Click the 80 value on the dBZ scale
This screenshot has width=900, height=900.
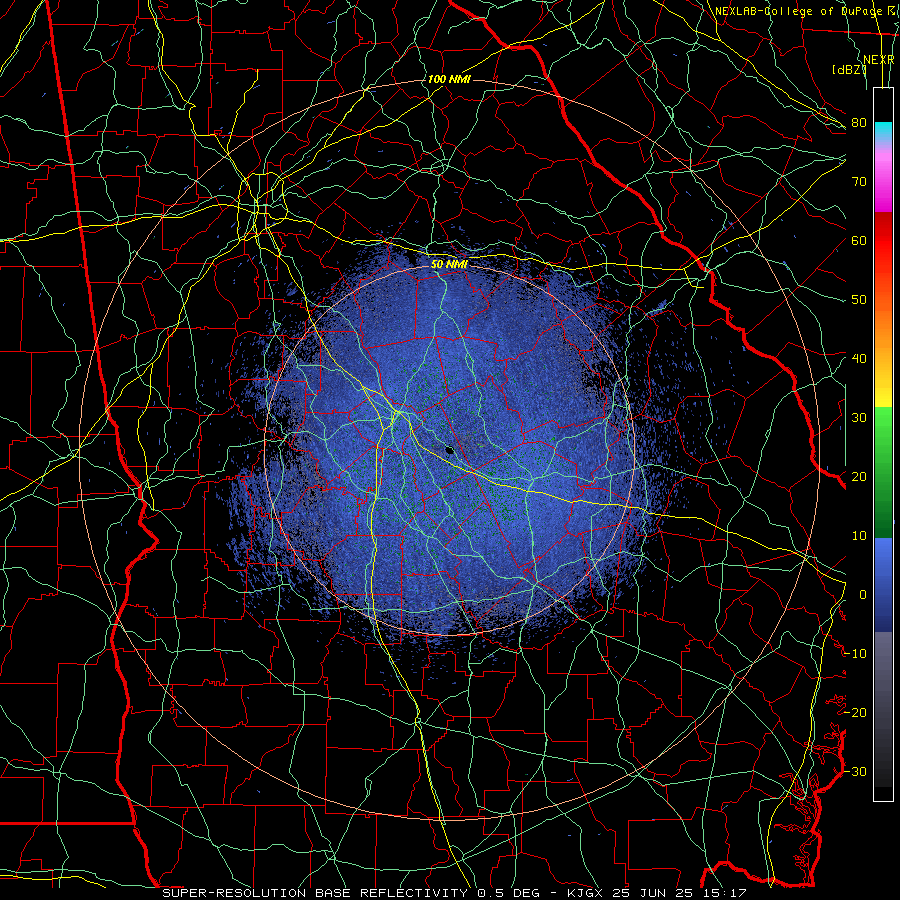pos(859,123)
